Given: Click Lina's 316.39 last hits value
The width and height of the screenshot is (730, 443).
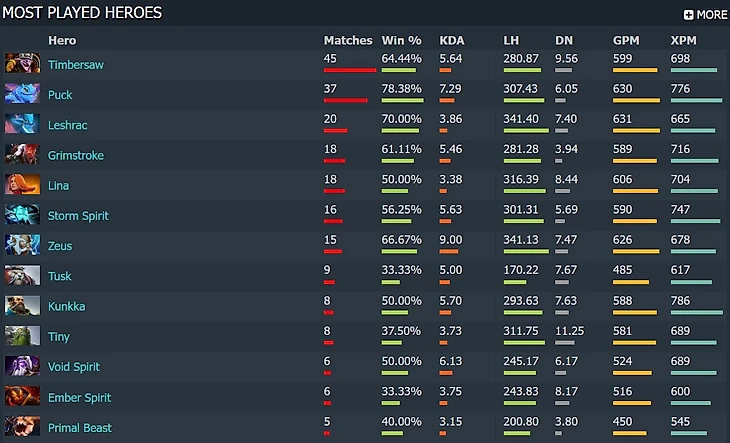Looking at the screenshot, I should [x=521, y=180].
